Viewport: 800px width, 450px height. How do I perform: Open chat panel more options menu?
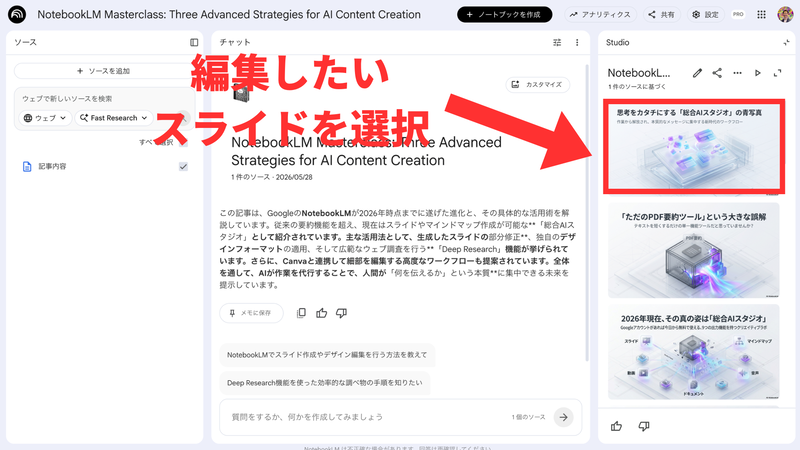577,42
